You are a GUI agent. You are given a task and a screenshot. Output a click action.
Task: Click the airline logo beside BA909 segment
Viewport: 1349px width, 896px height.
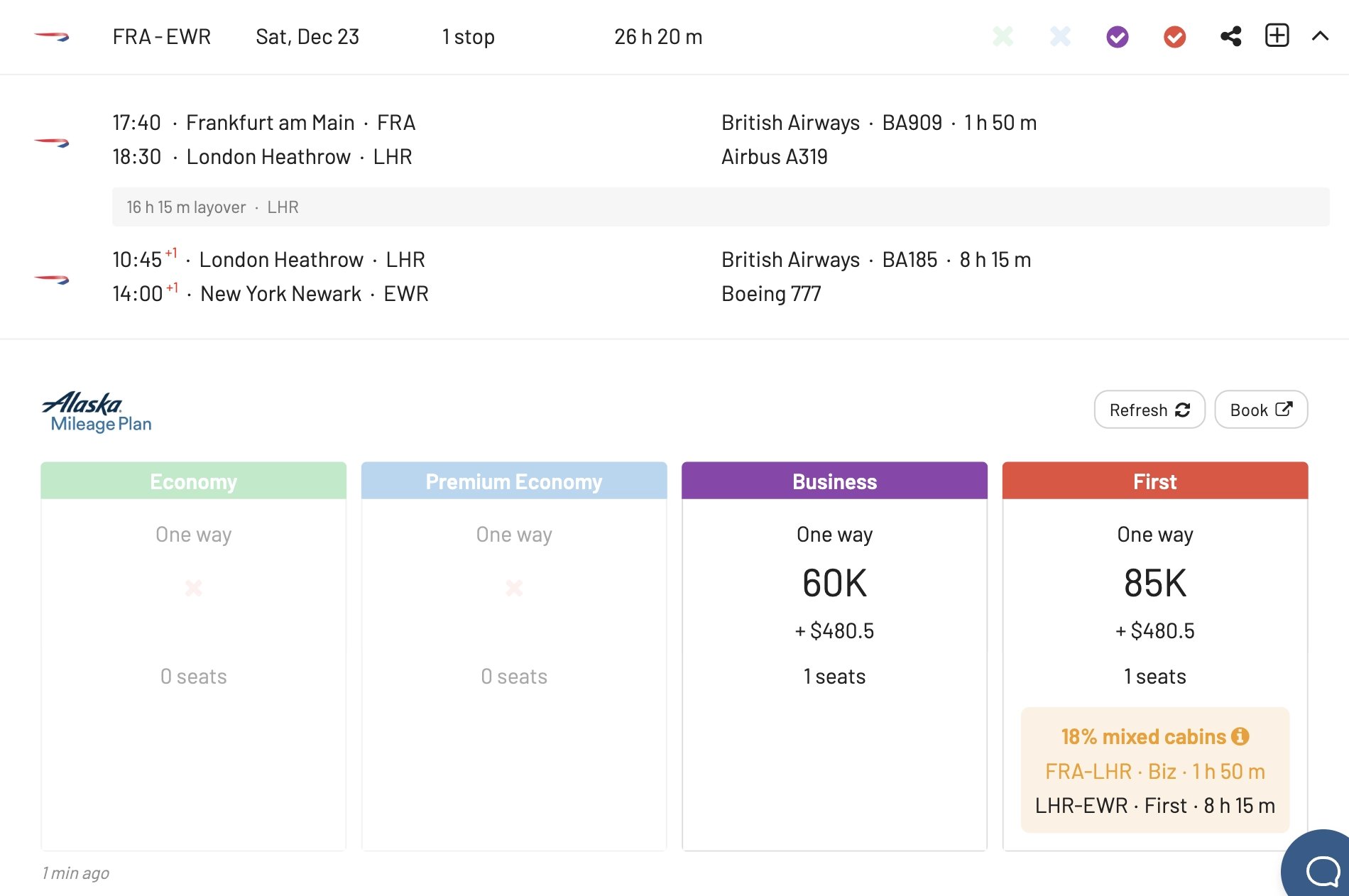pos(52,142)
